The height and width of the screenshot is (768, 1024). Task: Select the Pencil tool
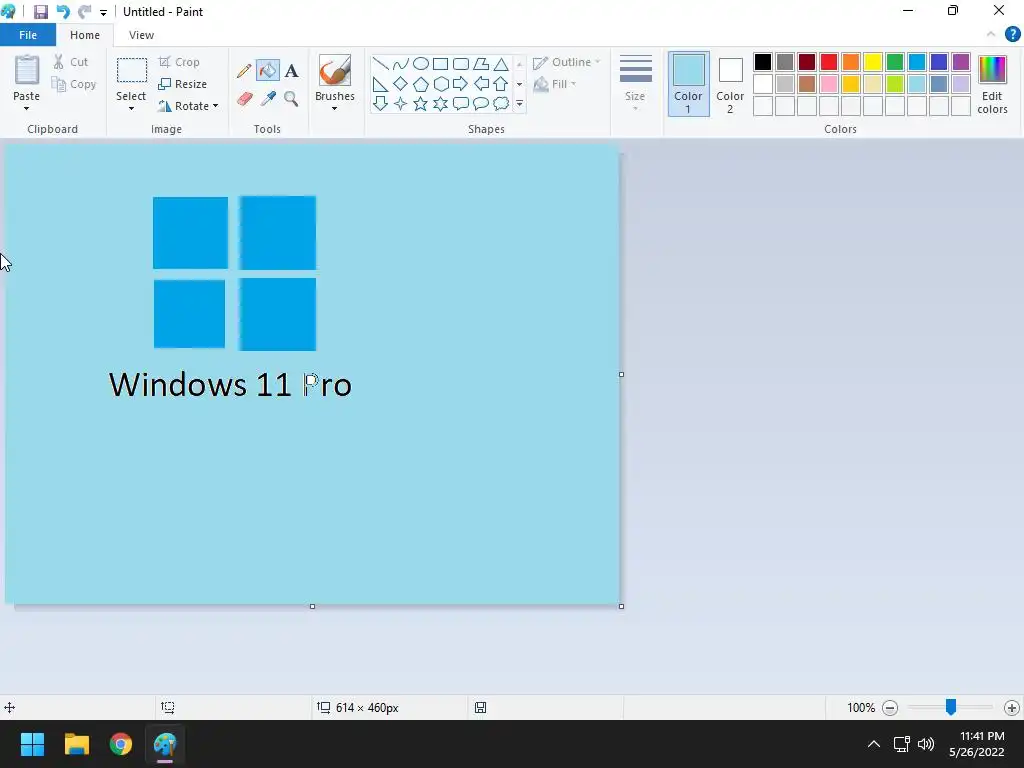pyautogui.click(x=244, y=71)
